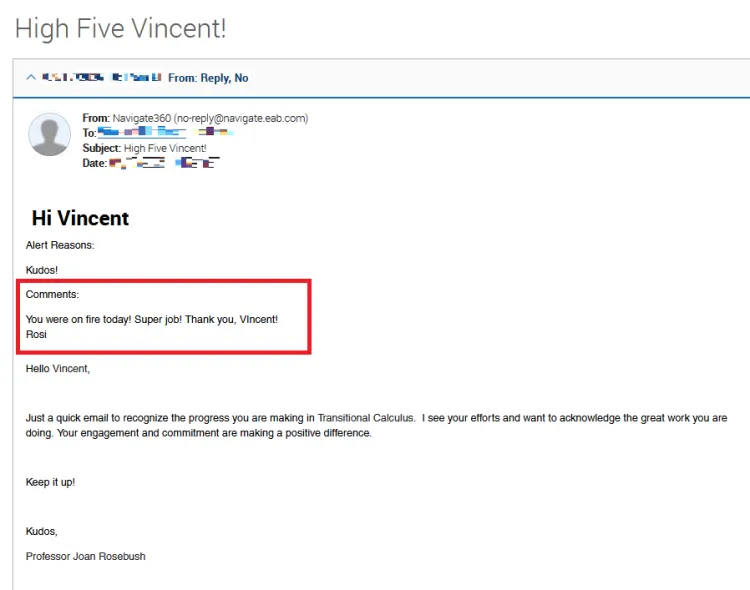
Task: Click the "From: Reply, No" header text
Action: 208,78
